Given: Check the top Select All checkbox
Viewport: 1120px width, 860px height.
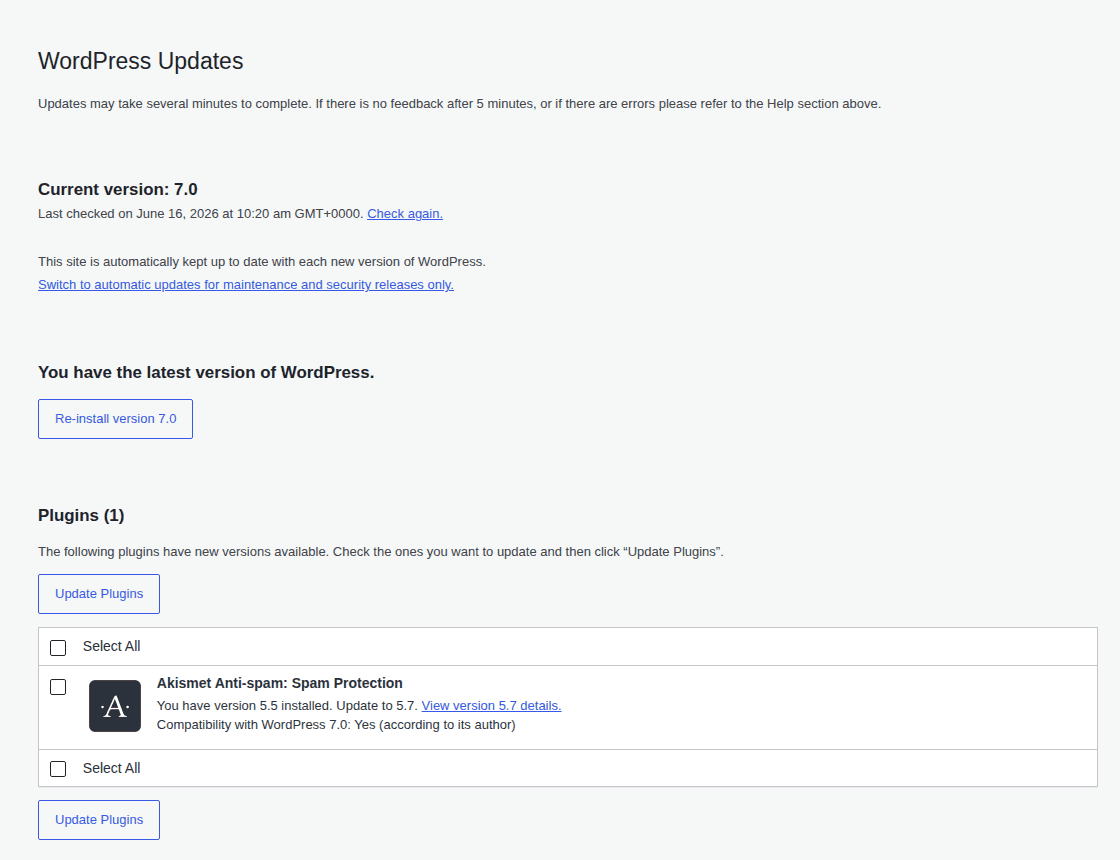Looking at the screenshot, I should click(58, 648).
